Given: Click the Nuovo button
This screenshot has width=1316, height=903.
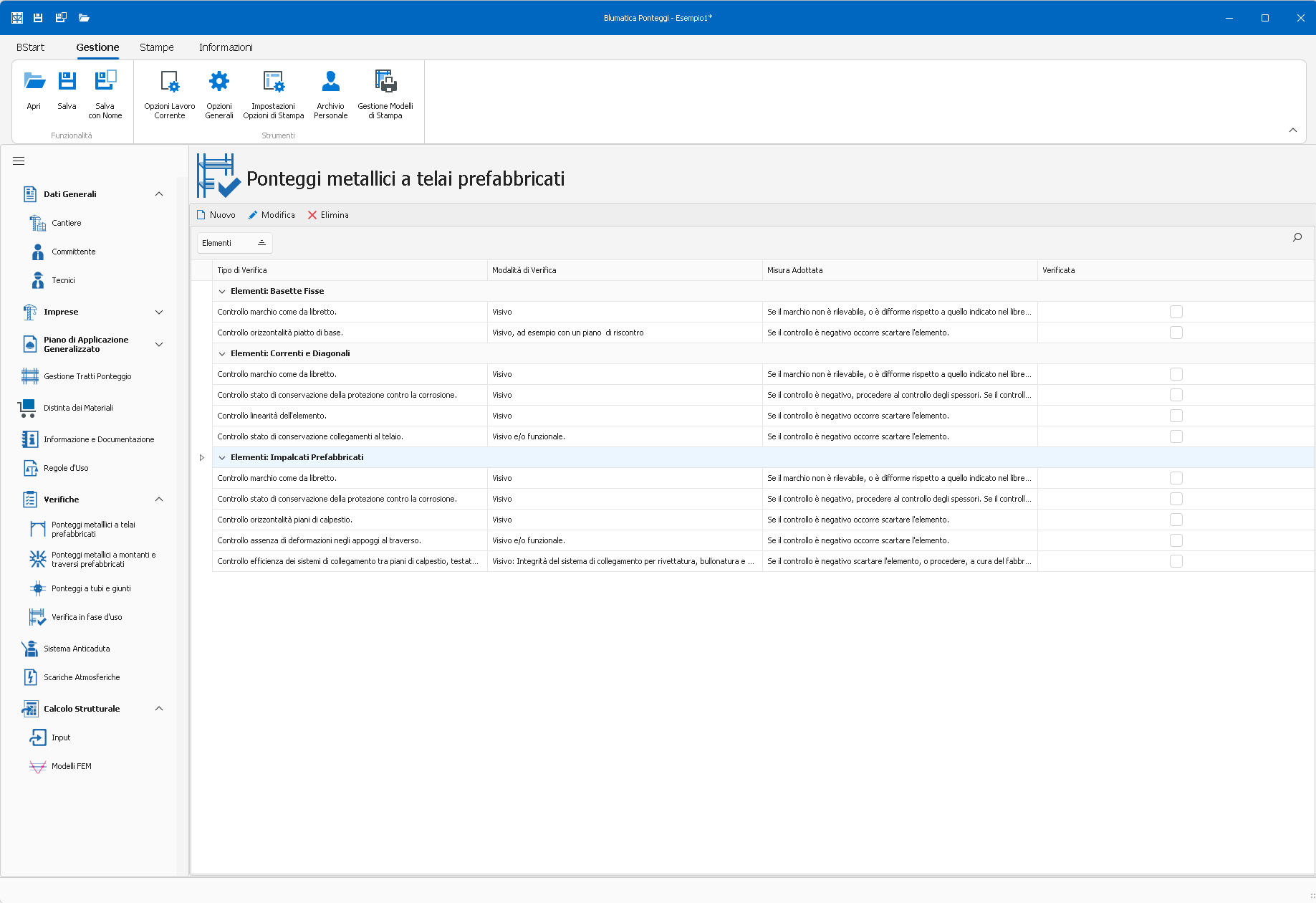Looking at the screenshot, I should [x=216, y=215].
